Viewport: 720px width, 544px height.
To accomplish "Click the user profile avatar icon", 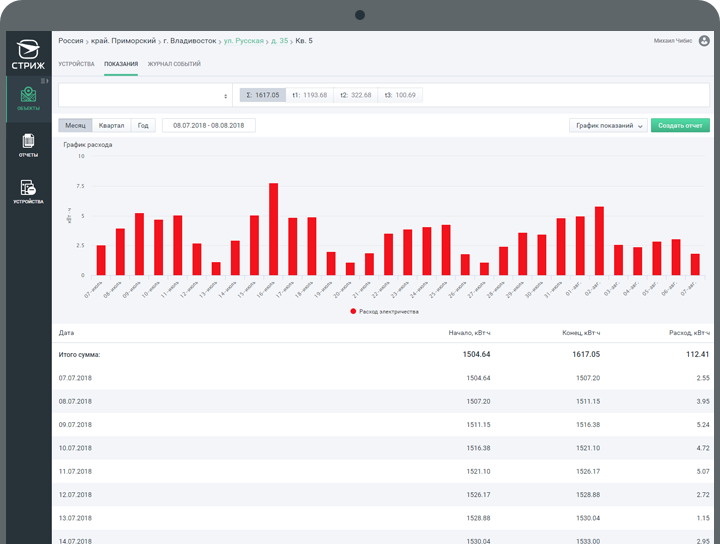I will [704, 41].
